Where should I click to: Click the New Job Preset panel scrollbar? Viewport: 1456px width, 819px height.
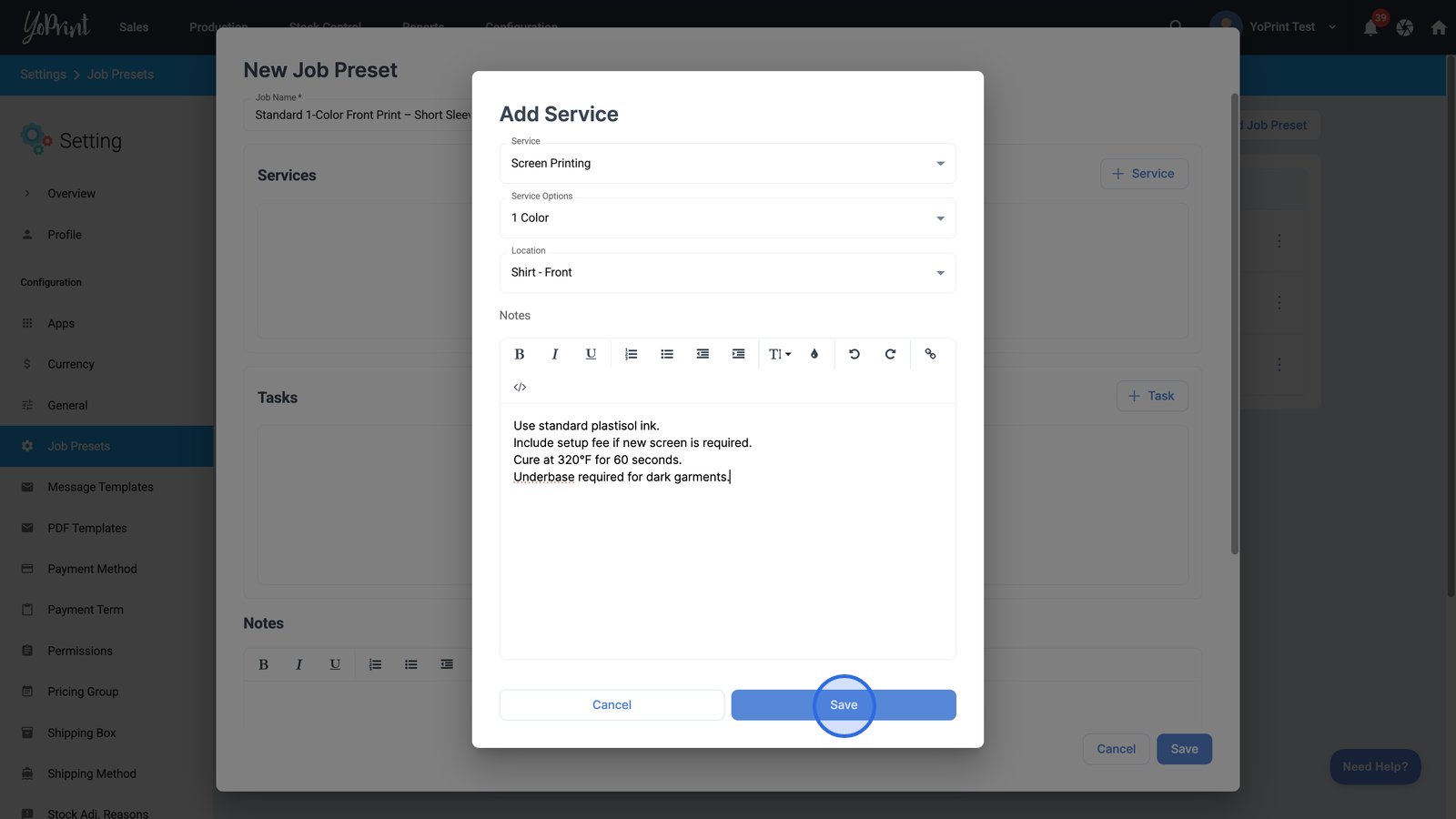click(1234, 323)
